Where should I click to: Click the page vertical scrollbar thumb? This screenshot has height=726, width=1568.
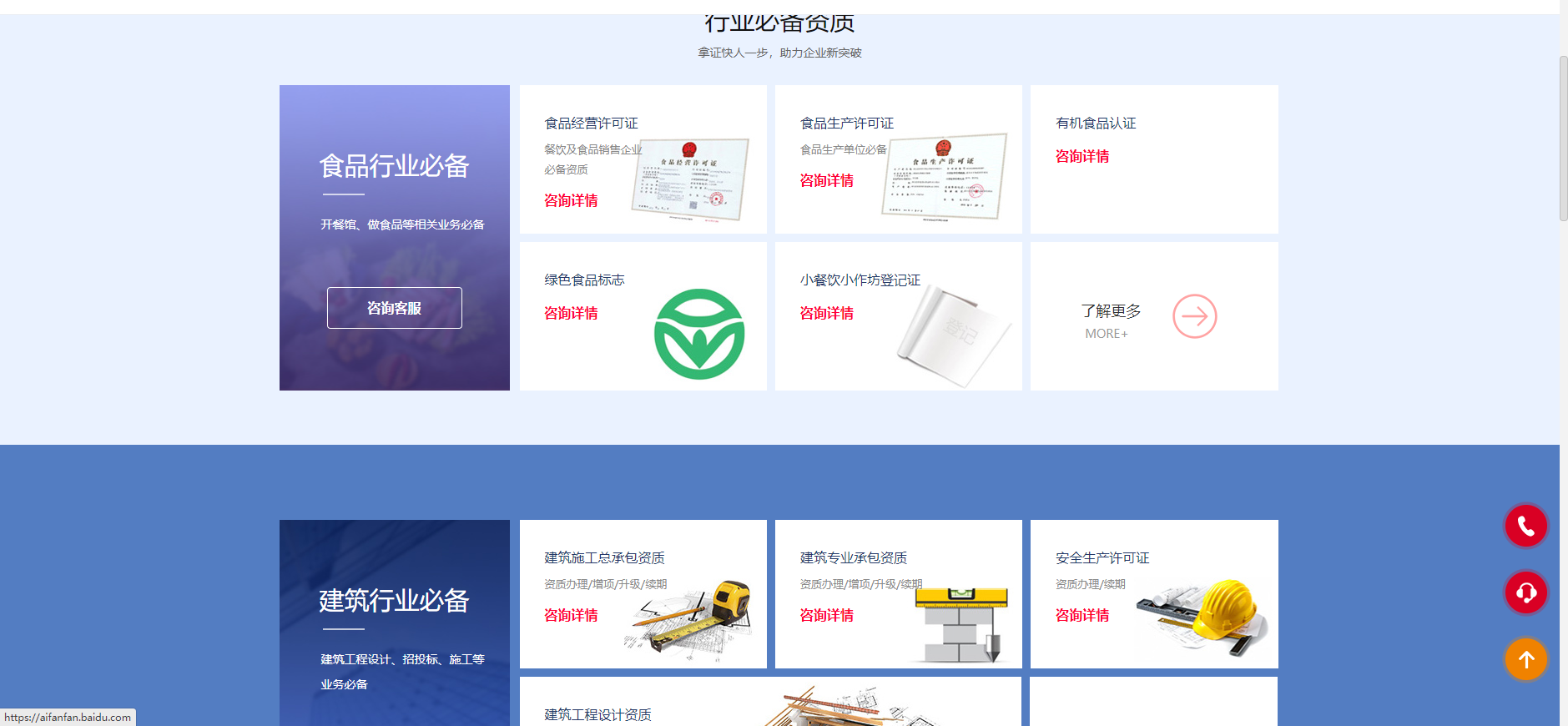(1564, 139)
